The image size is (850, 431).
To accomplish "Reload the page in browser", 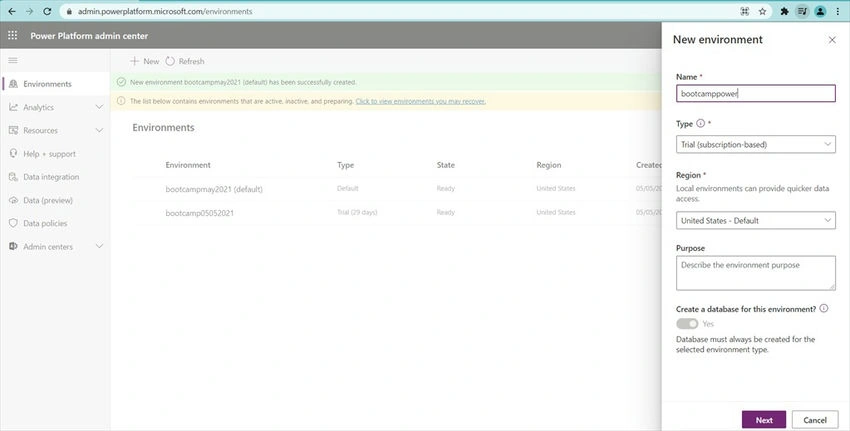I will click(x=47, y=11).
